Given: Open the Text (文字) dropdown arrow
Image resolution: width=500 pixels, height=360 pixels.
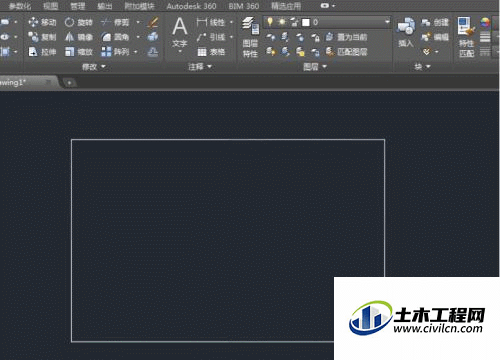Looking at the screenshot, I should coord(180,51).
